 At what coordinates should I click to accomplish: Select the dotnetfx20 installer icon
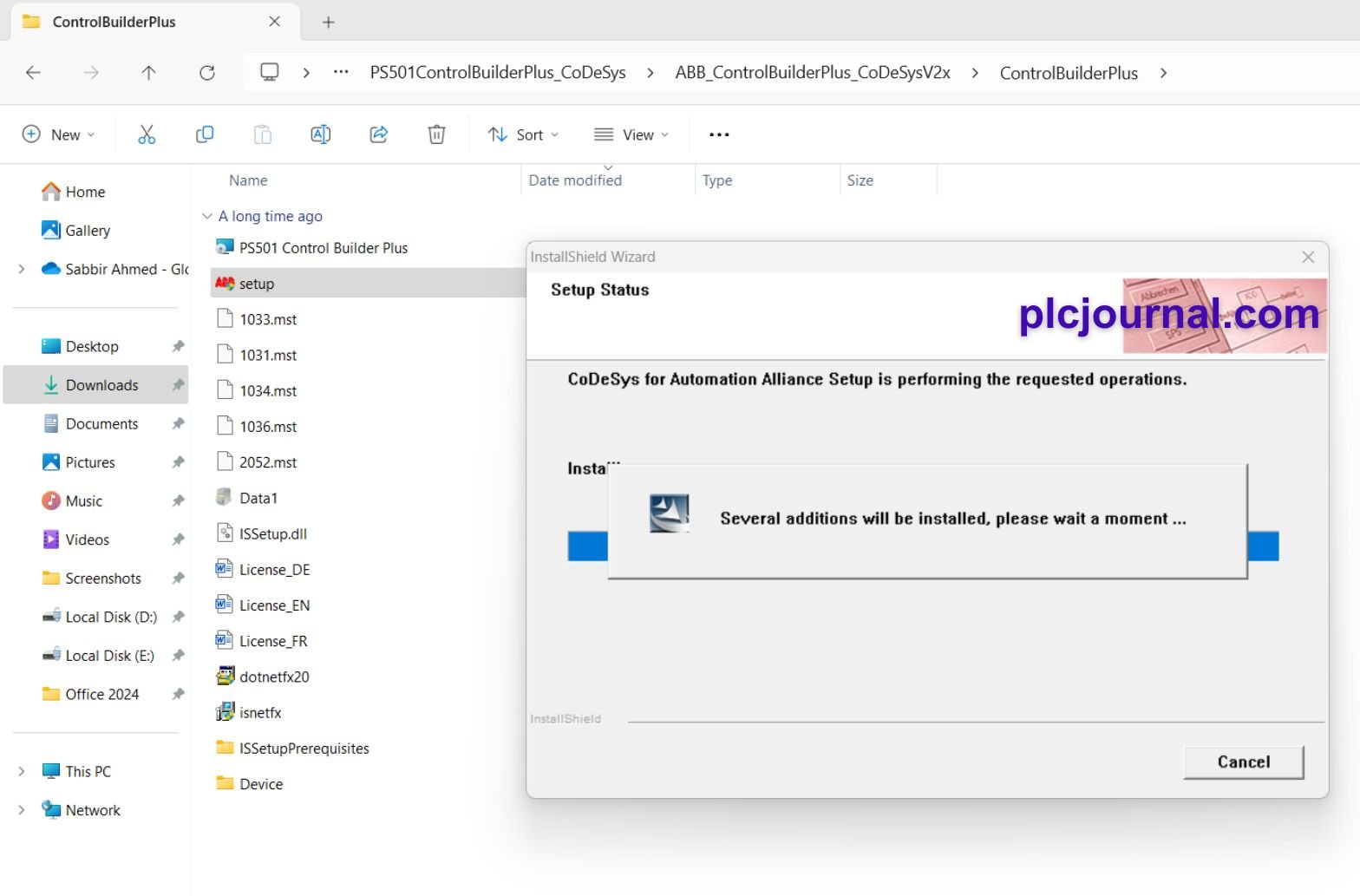tap(225, 677)
